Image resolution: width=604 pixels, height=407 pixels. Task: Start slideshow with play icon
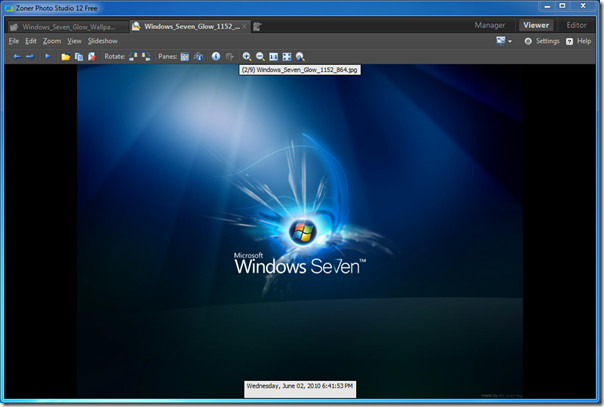[48, 56]
